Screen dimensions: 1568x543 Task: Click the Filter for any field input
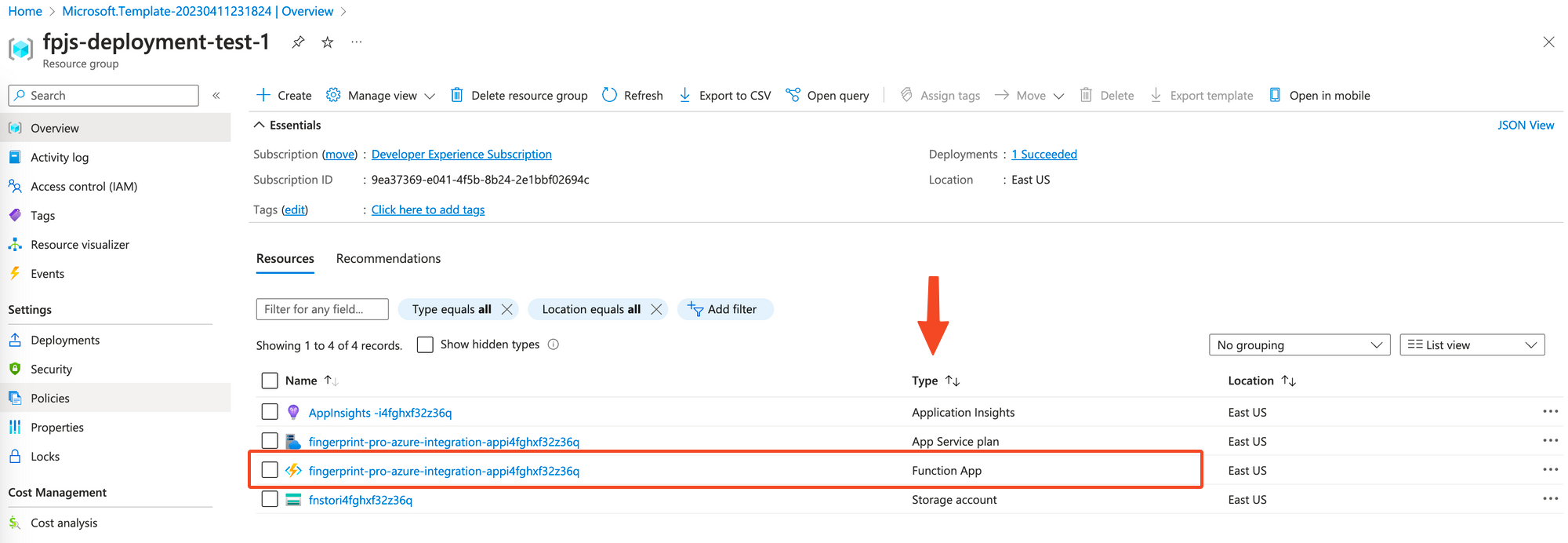coord(322,309)
